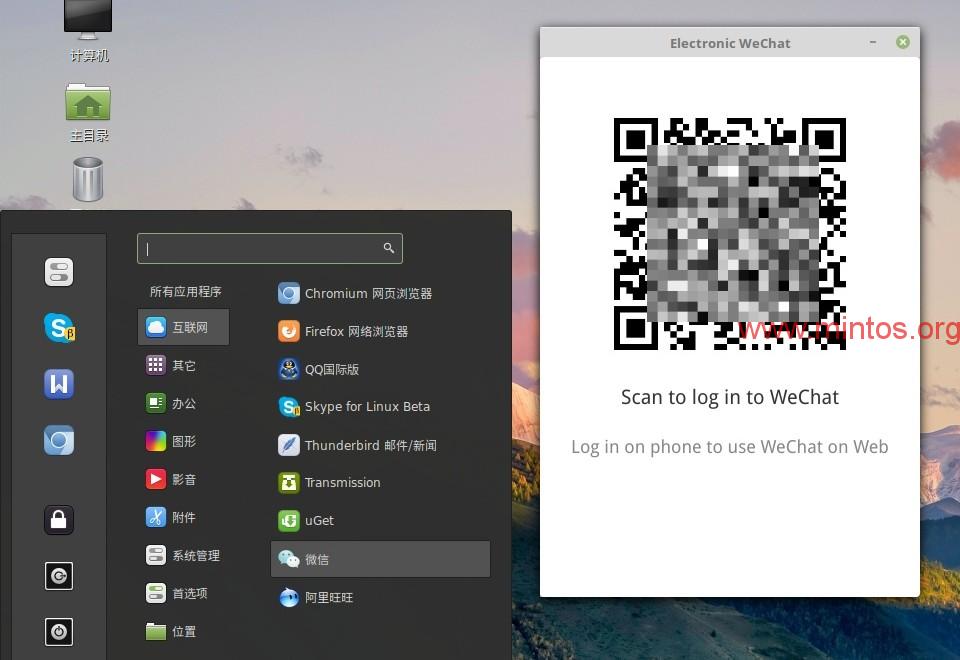The height and width of the screenshot is (660, 960).
Task: Select the 办公 category
Action: click(x=183, y=403)
